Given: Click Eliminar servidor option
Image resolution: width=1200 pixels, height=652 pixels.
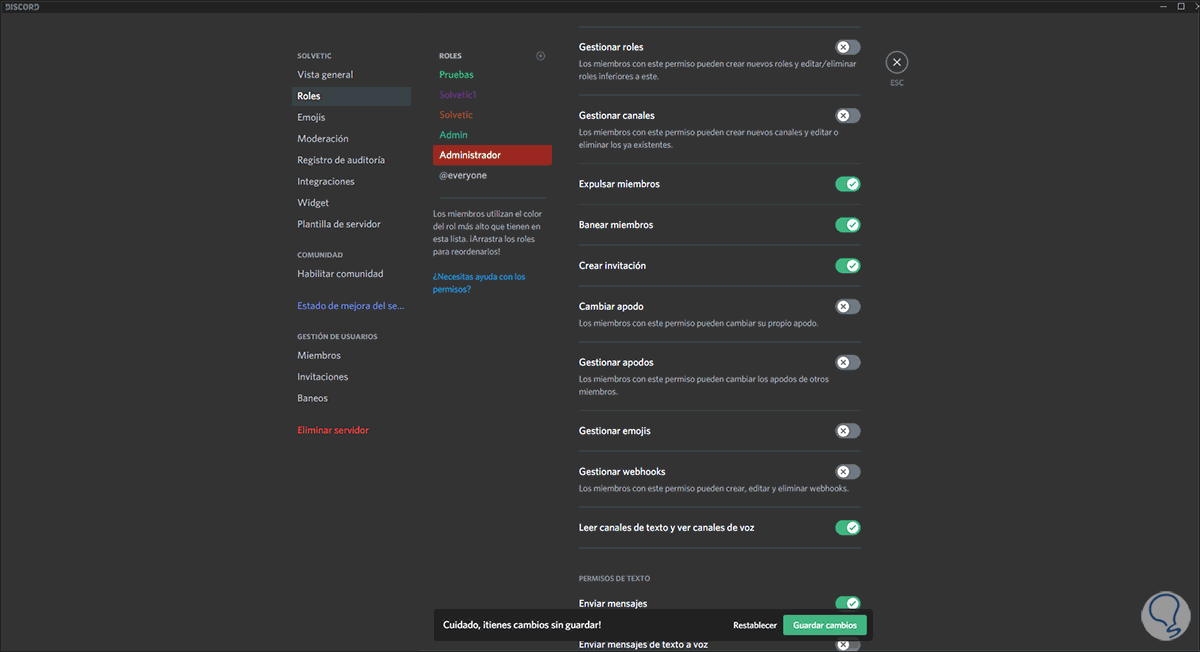Looking at the screenshot, I should [333, 430].
